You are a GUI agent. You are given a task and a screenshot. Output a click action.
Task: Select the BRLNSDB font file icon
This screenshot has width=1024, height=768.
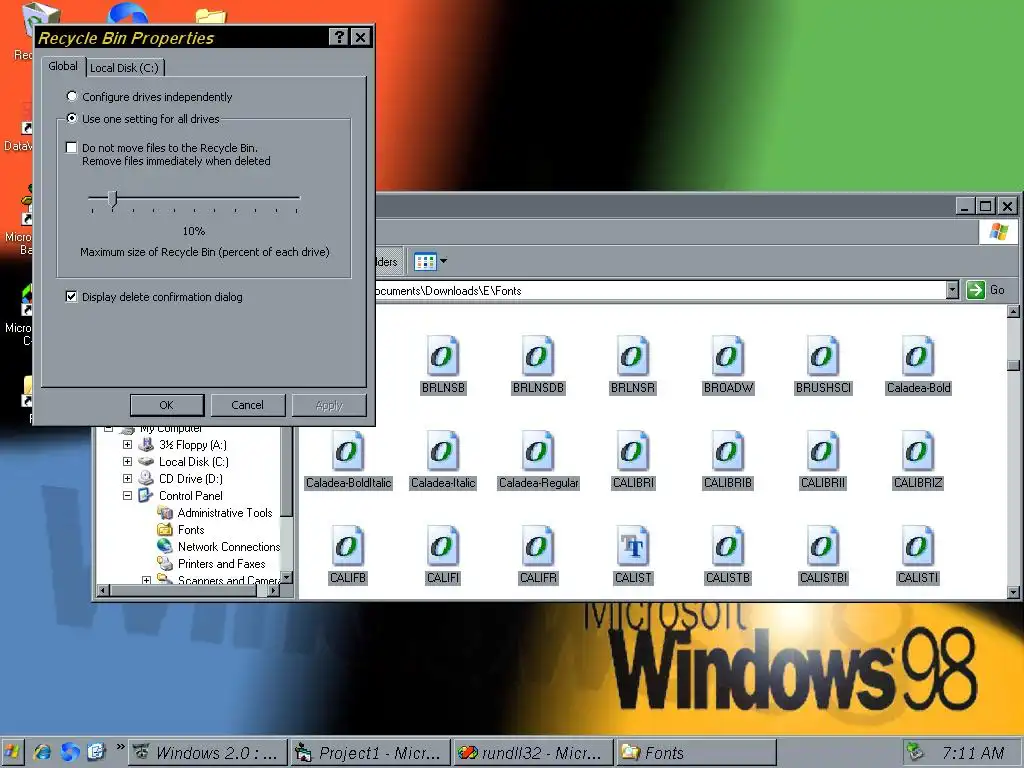coord(538,357)
